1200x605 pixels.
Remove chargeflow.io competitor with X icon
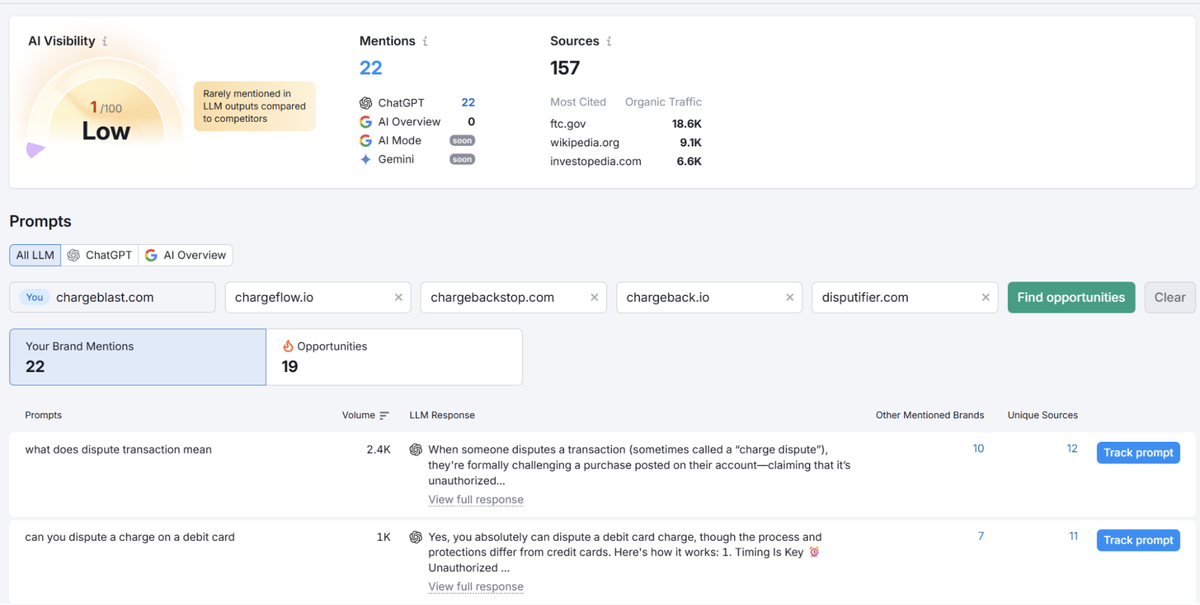click(399, 298)
